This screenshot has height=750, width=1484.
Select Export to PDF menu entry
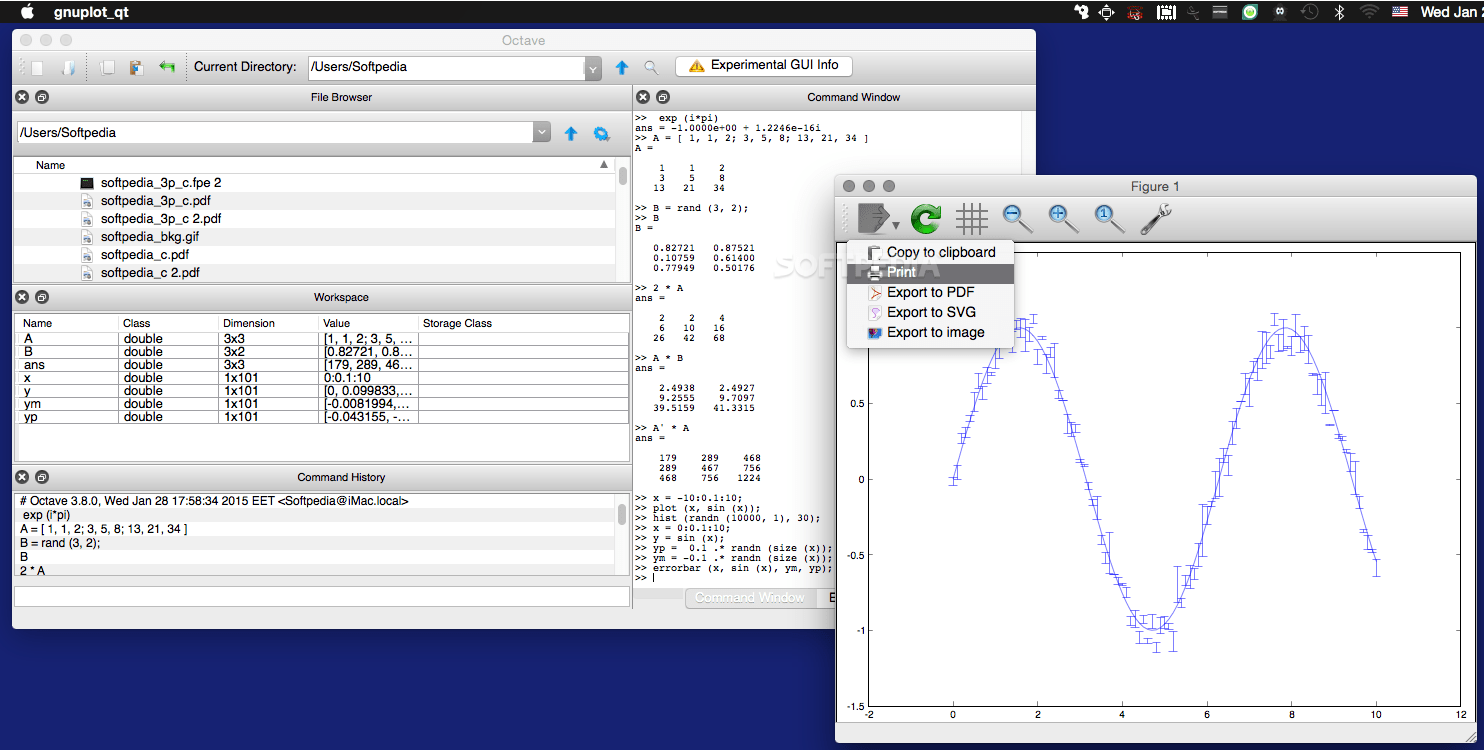(x=930, y=292)
